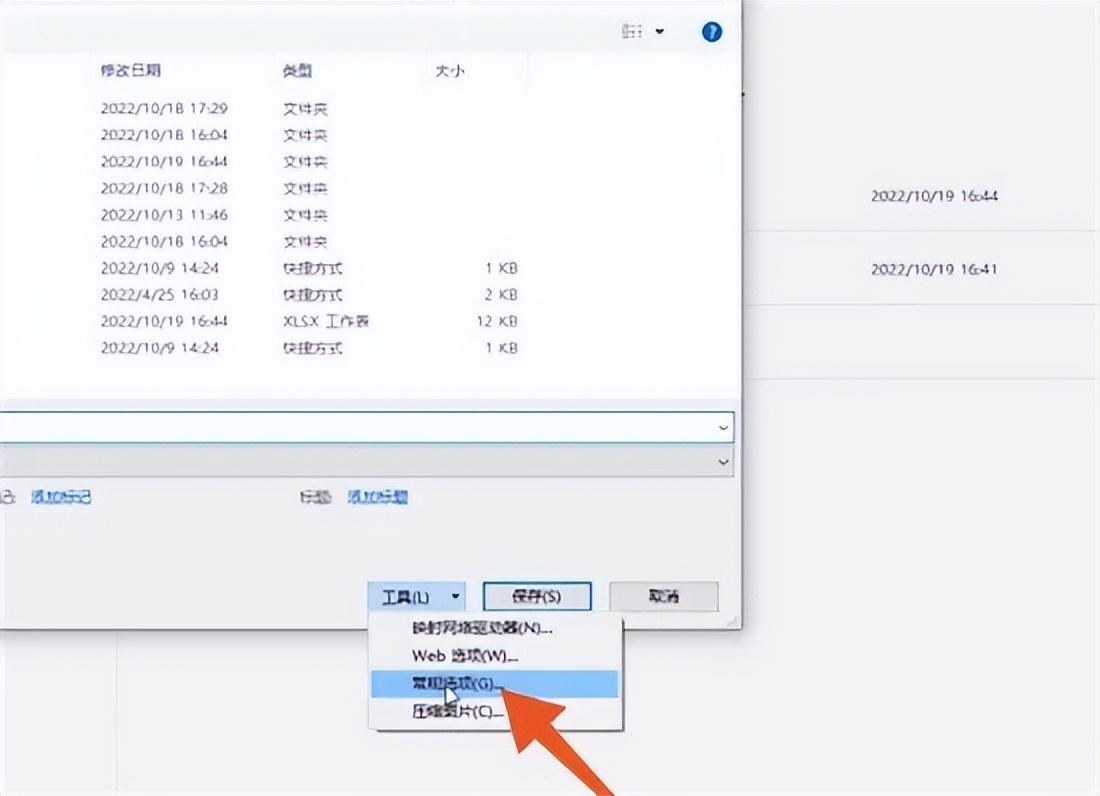
Task: Expand the file name history chevron
Action: tap(723, 428)
